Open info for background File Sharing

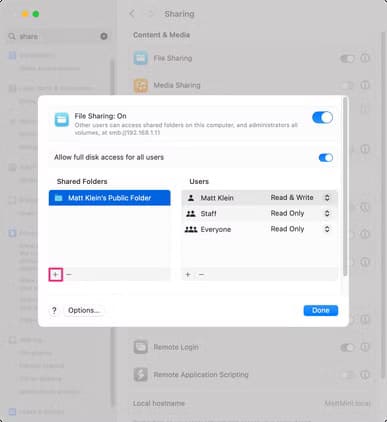365,58
